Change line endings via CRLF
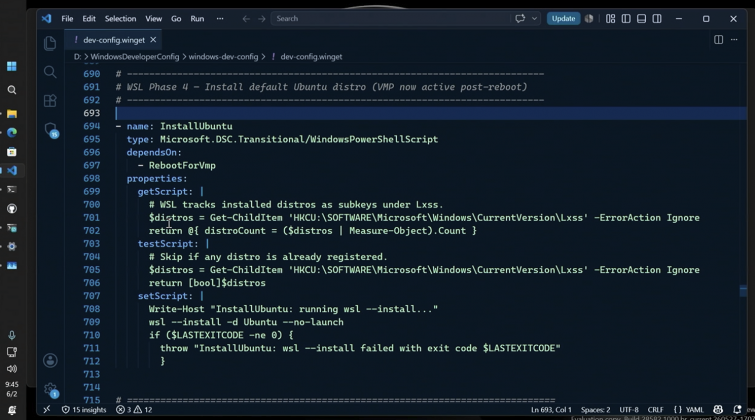 click(x=655, y=409)
